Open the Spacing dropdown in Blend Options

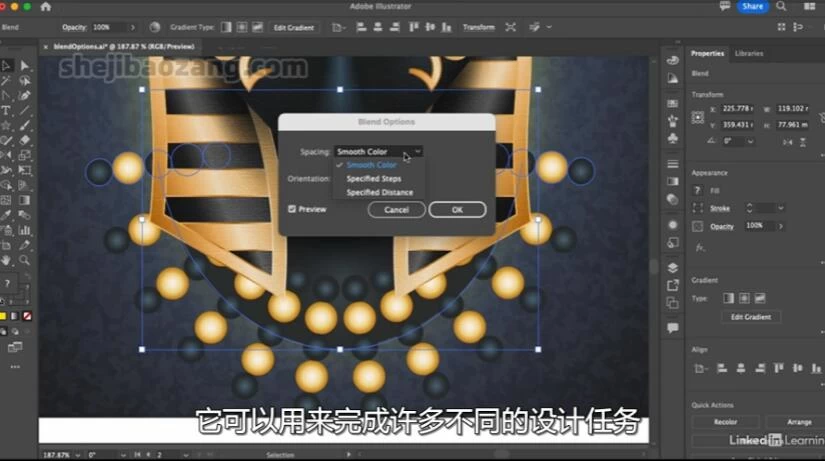coord(378,151)
